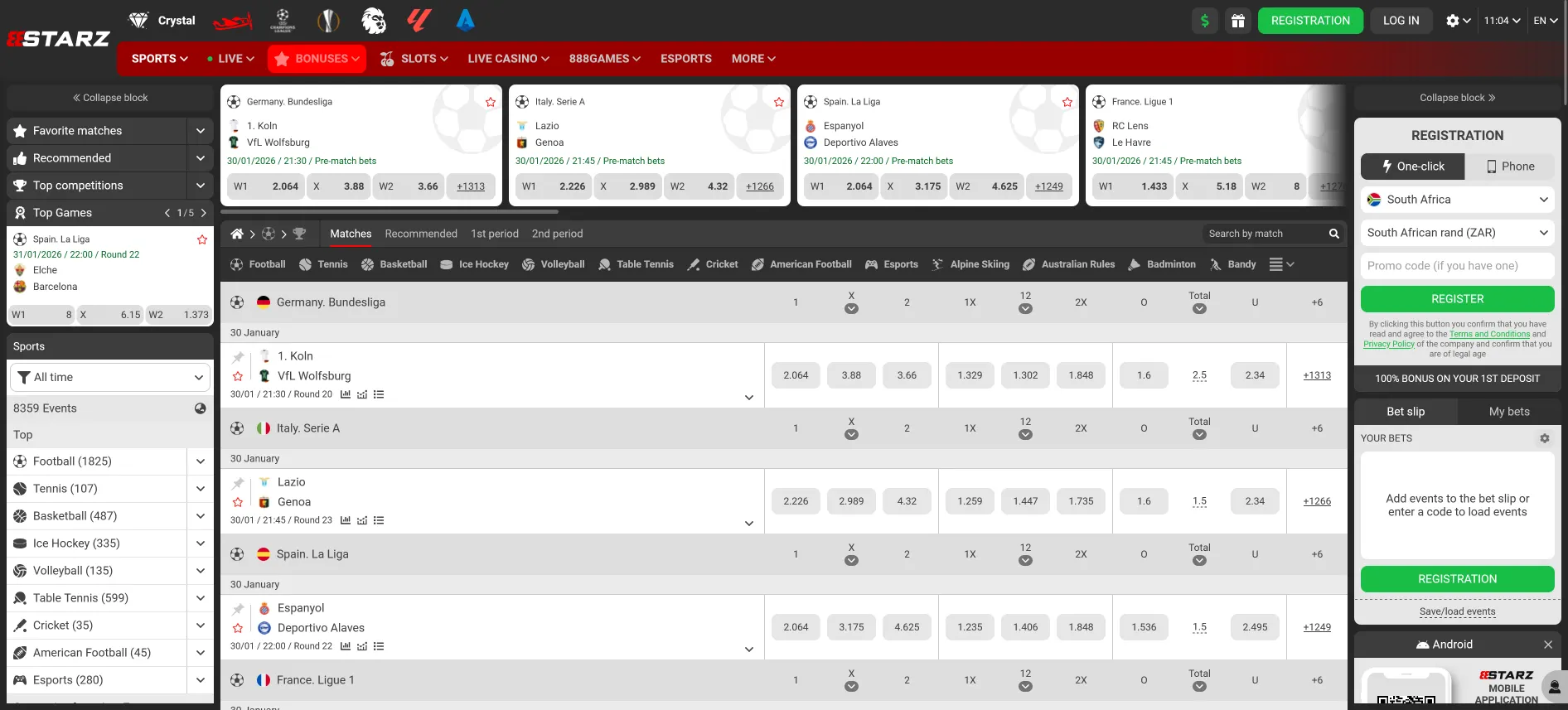Go to next Top Games page arrow
1568x710 pixels.
(204, 213)
